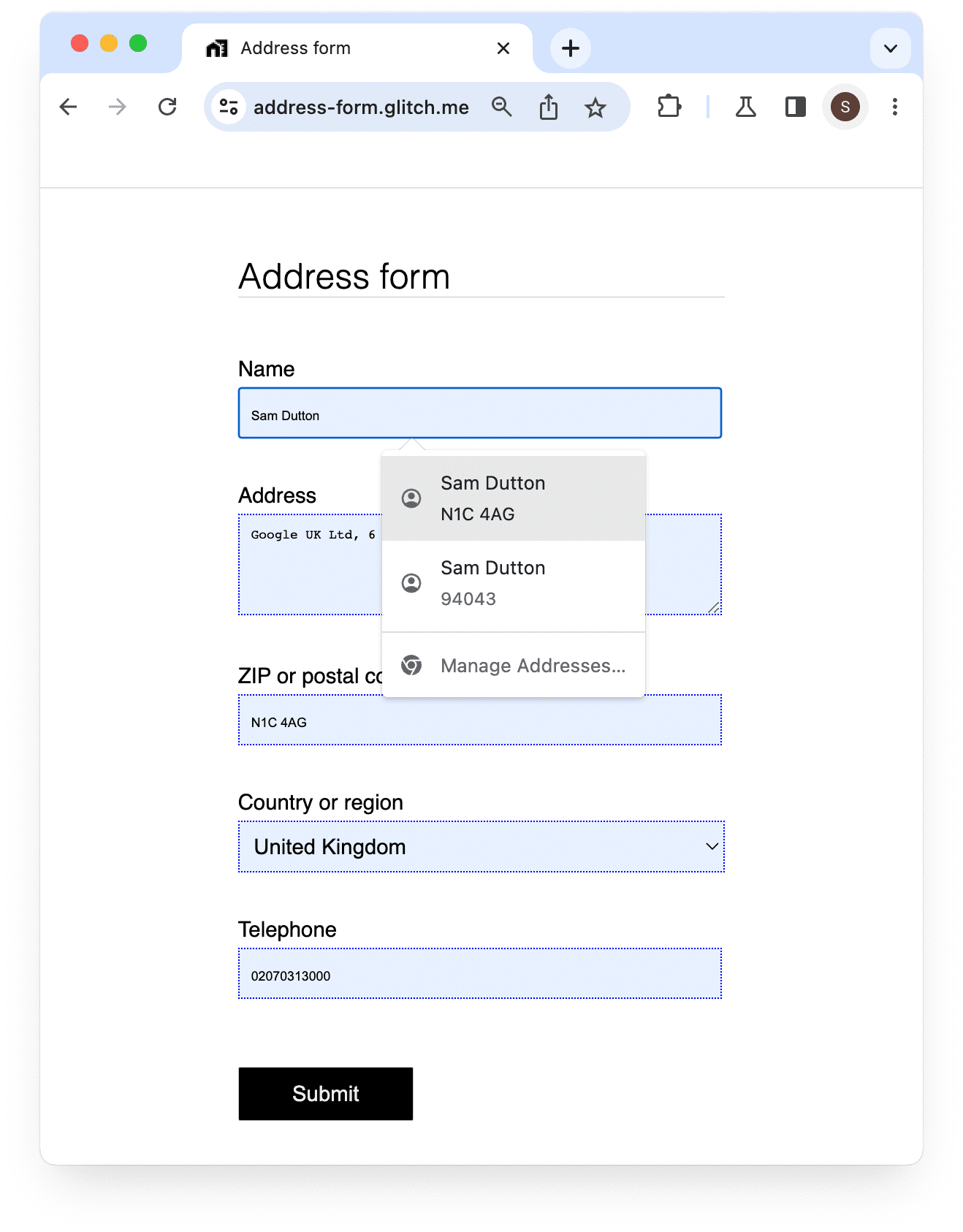The height and width of the screenshot is (1232, 963).
Task: Open Chrome Labs flask icon
Action: (745, 107)
